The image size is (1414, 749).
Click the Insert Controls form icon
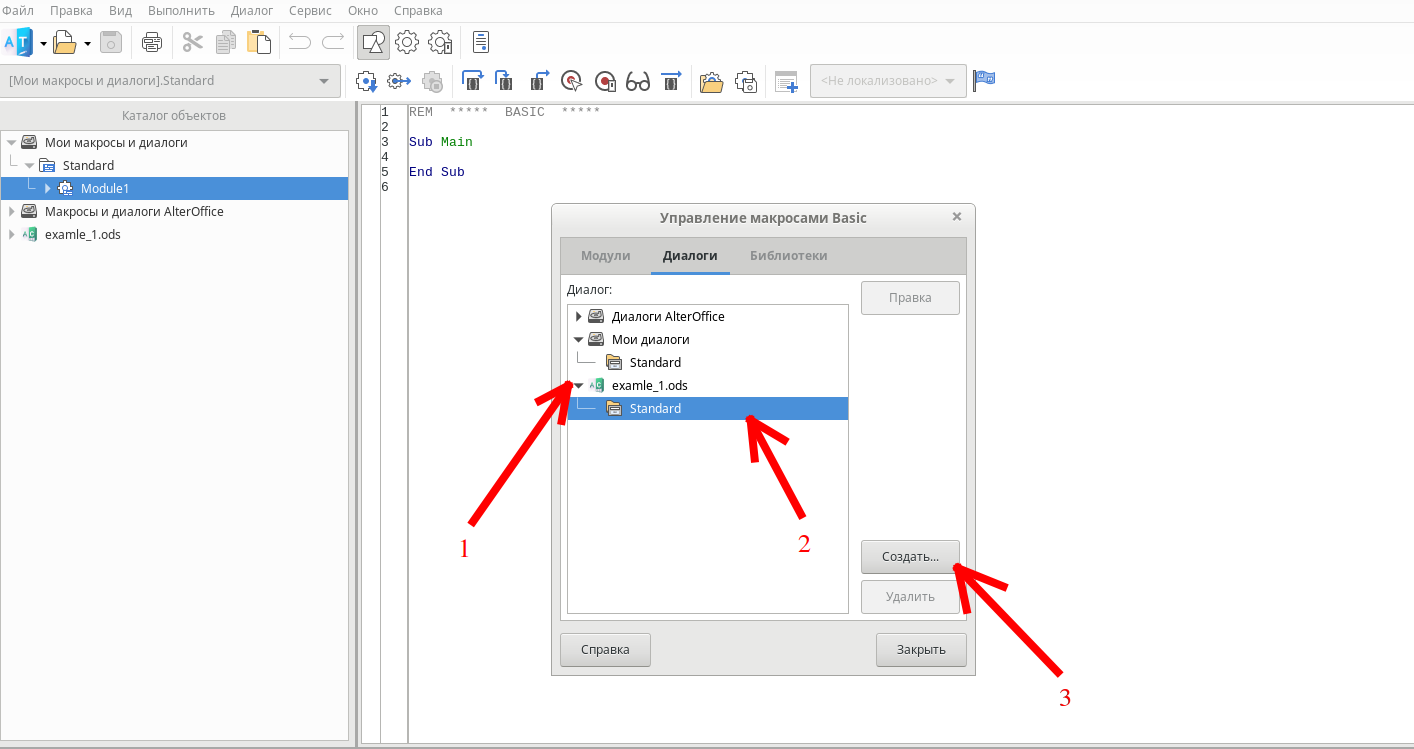787,81
